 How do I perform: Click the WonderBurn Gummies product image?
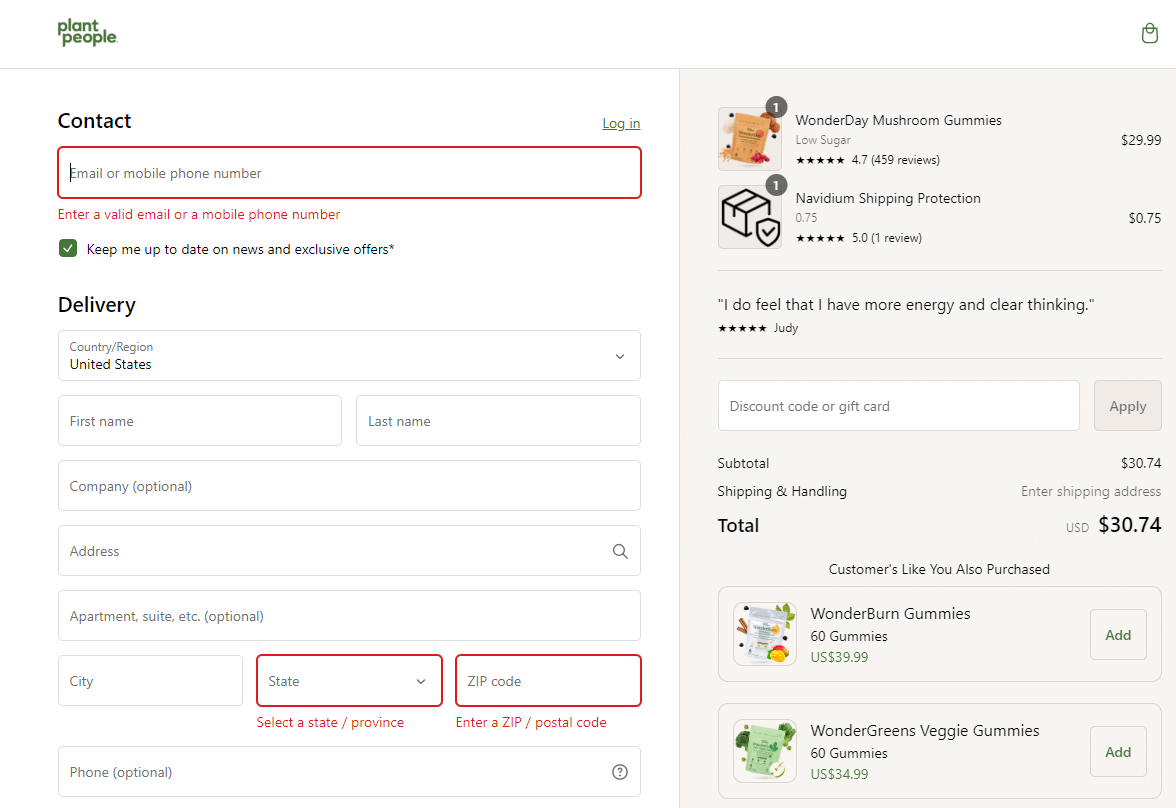coord(764,634)
